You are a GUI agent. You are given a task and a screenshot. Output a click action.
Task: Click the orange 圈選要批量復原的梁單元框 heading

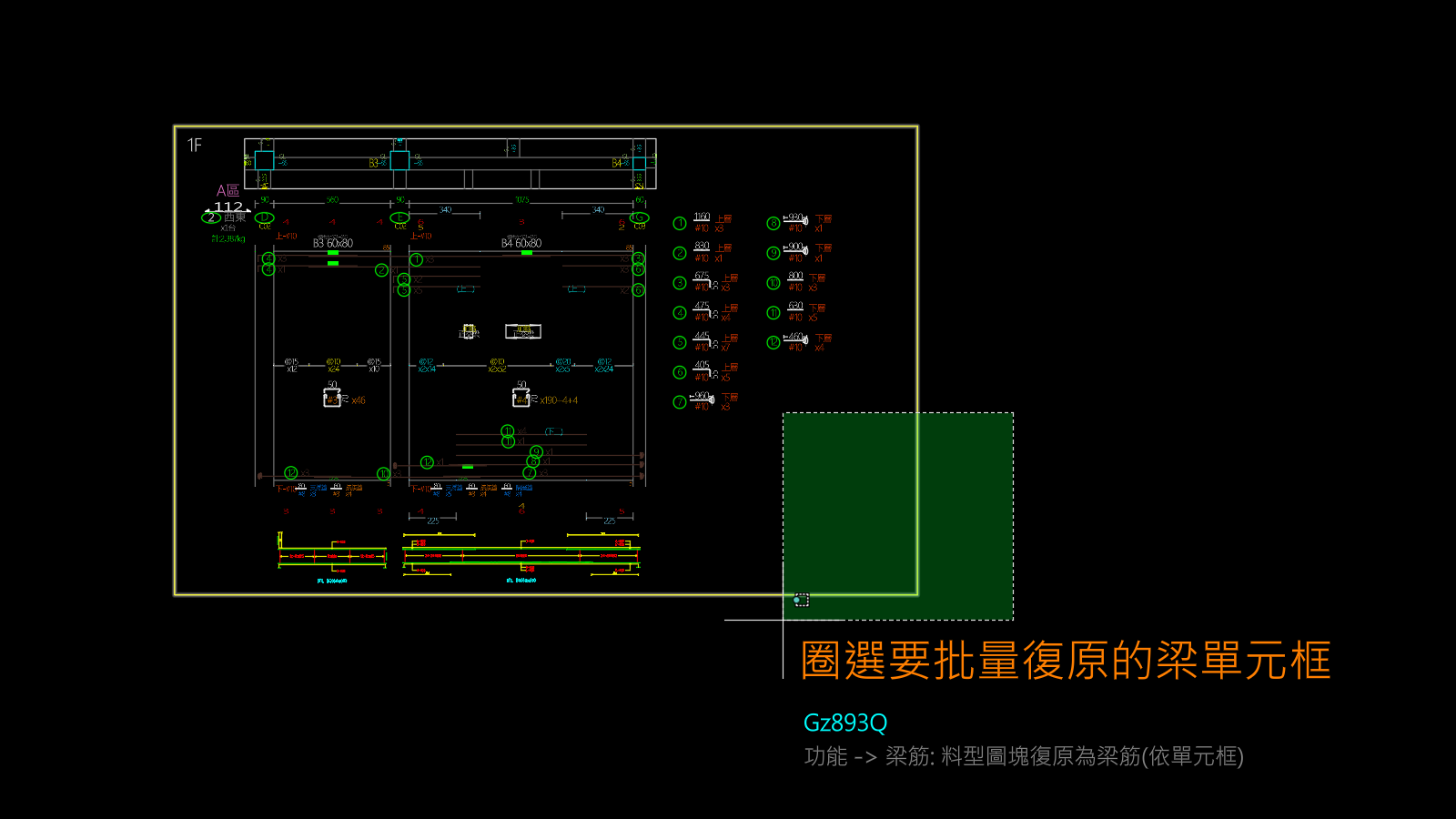click(1066, 660)
